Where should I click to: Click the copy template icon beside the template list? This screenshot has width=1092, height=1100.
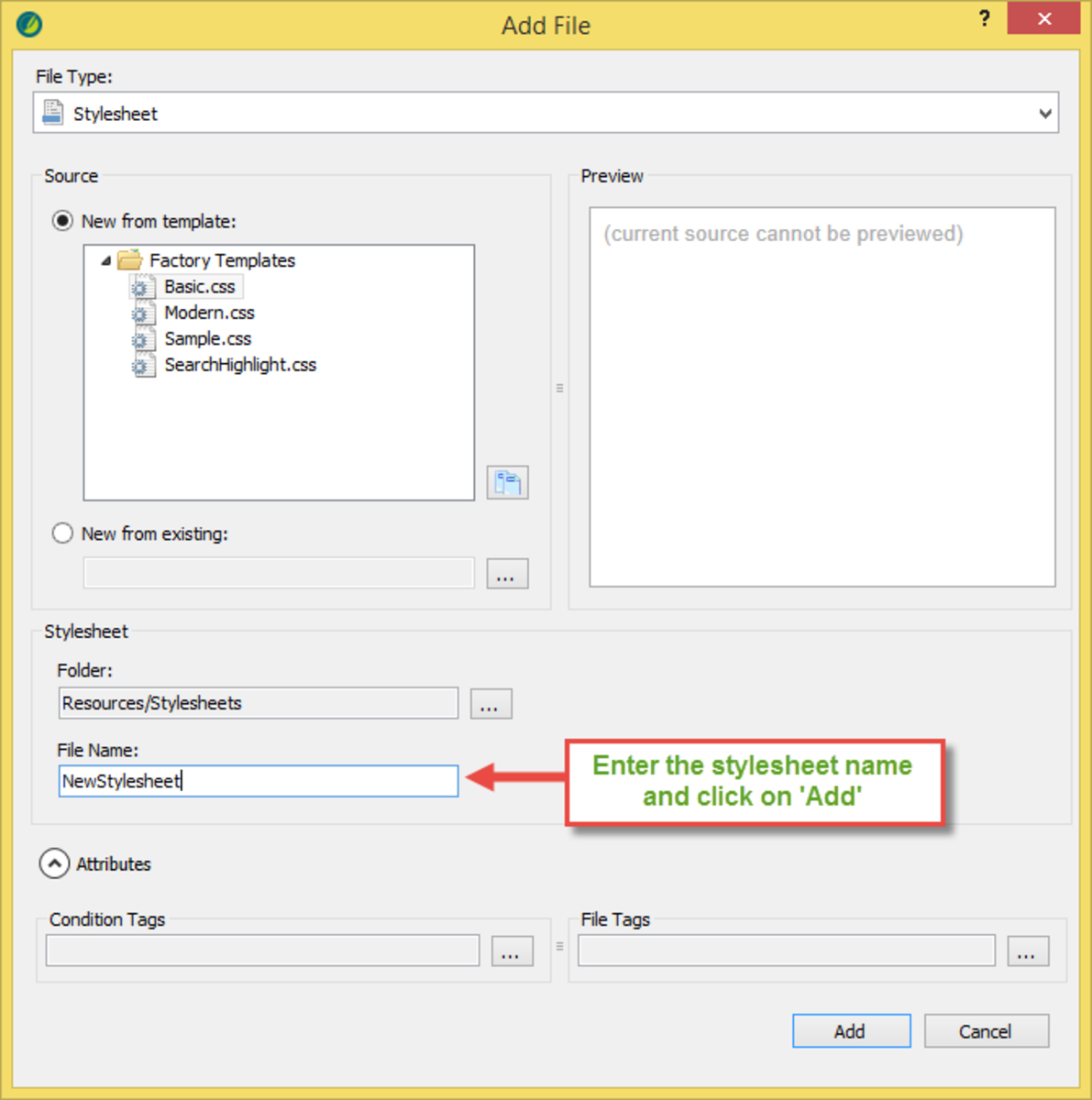click(507, 482)
